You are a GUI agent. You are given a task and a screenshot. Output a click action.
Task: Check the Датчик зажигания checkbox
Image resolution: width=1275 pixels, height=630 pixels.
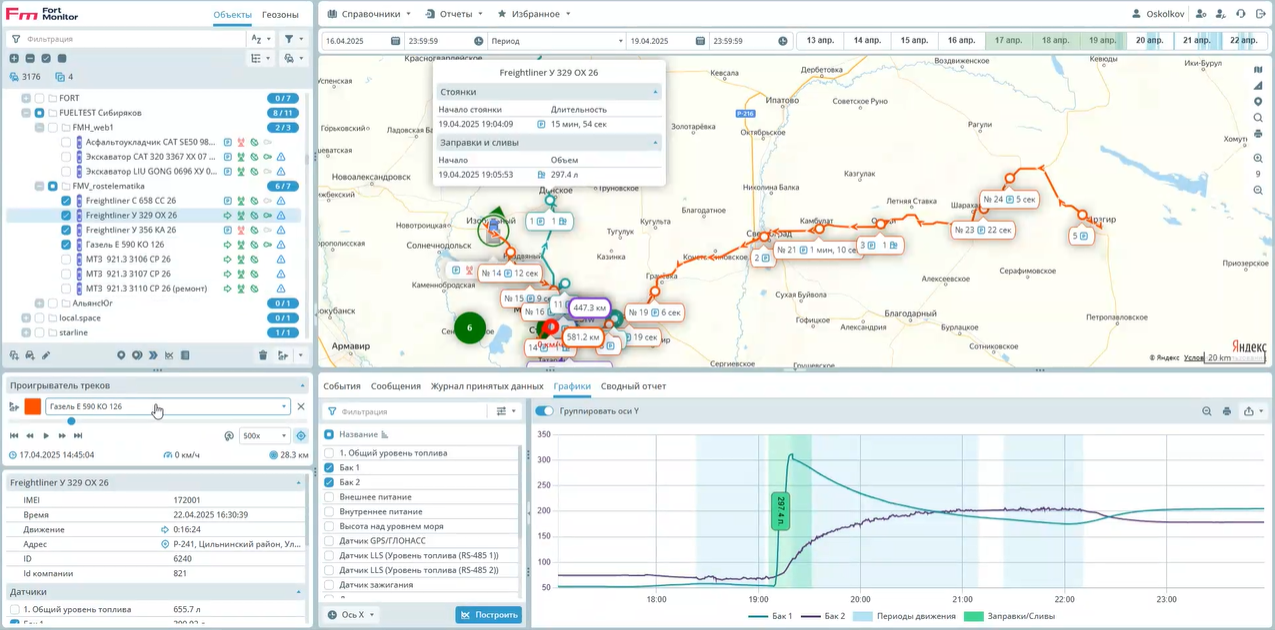tap(329, 585)
